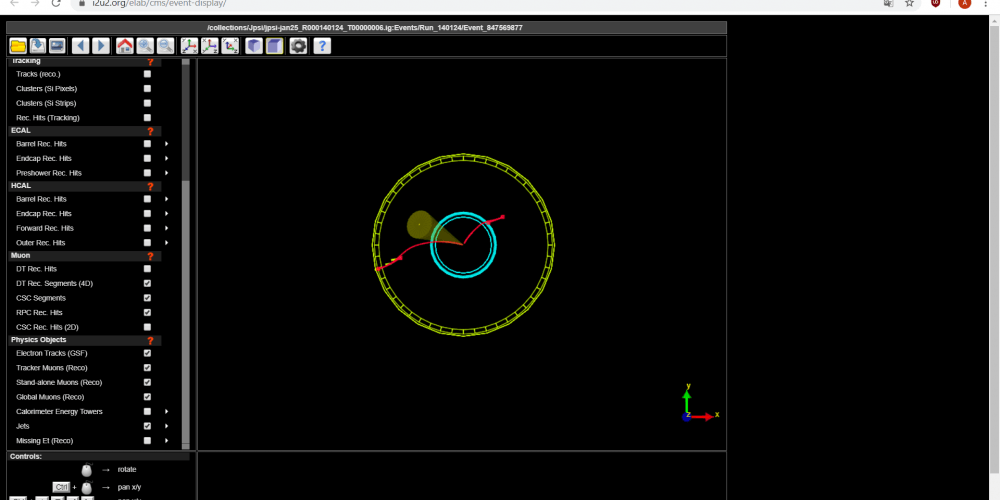The image size is (1000, 500).
Task: Zoom out using the magnifier minus icon
Action: click(165, 46)
